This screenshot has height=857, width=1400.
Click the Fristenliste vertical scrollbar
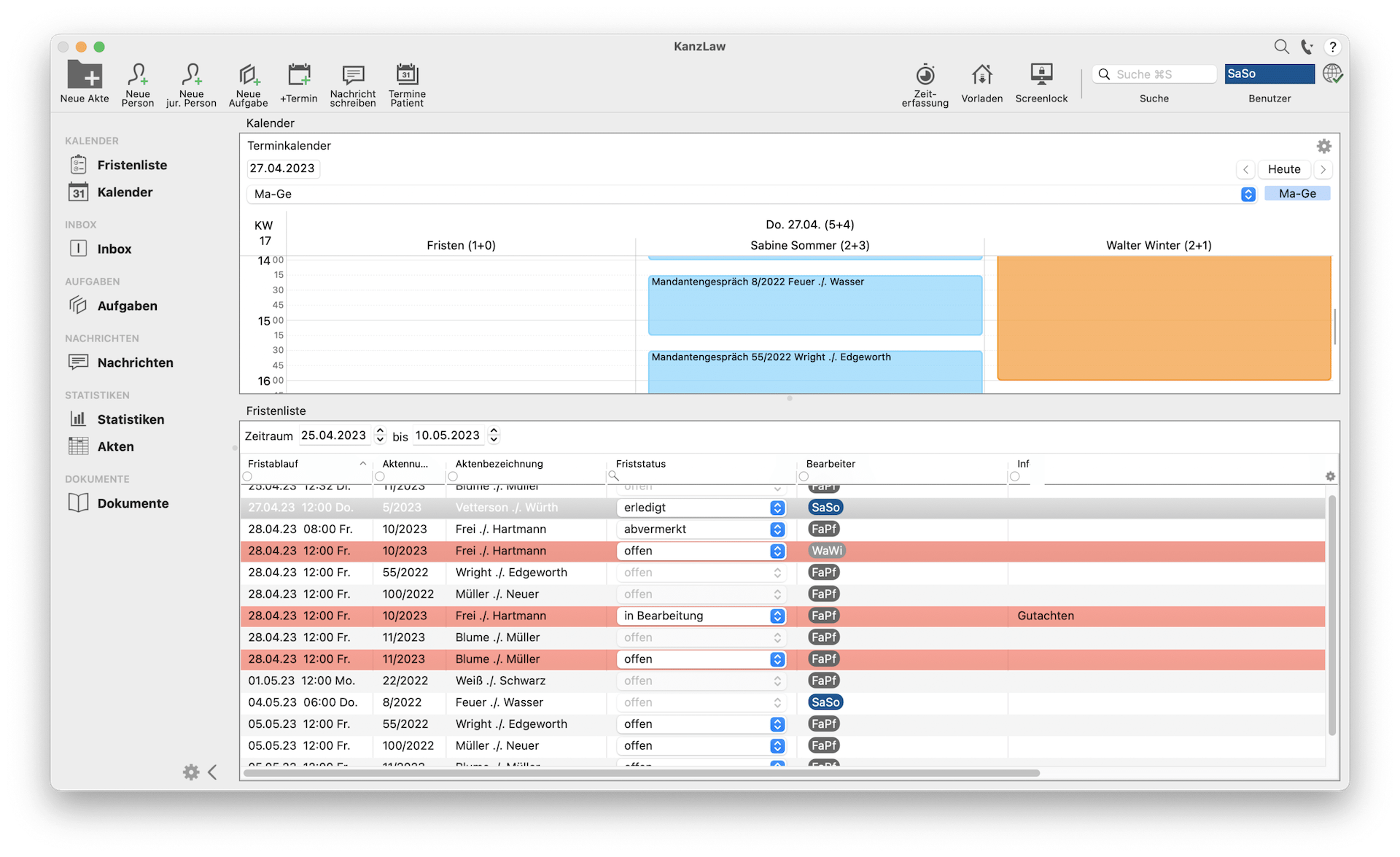pyautogui.click(x=1332, y=615)
